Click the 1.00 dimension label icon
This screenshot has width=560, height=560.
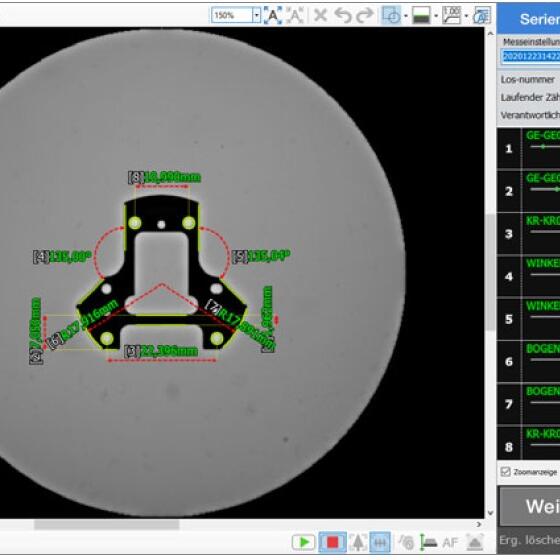tap(451, 15)
